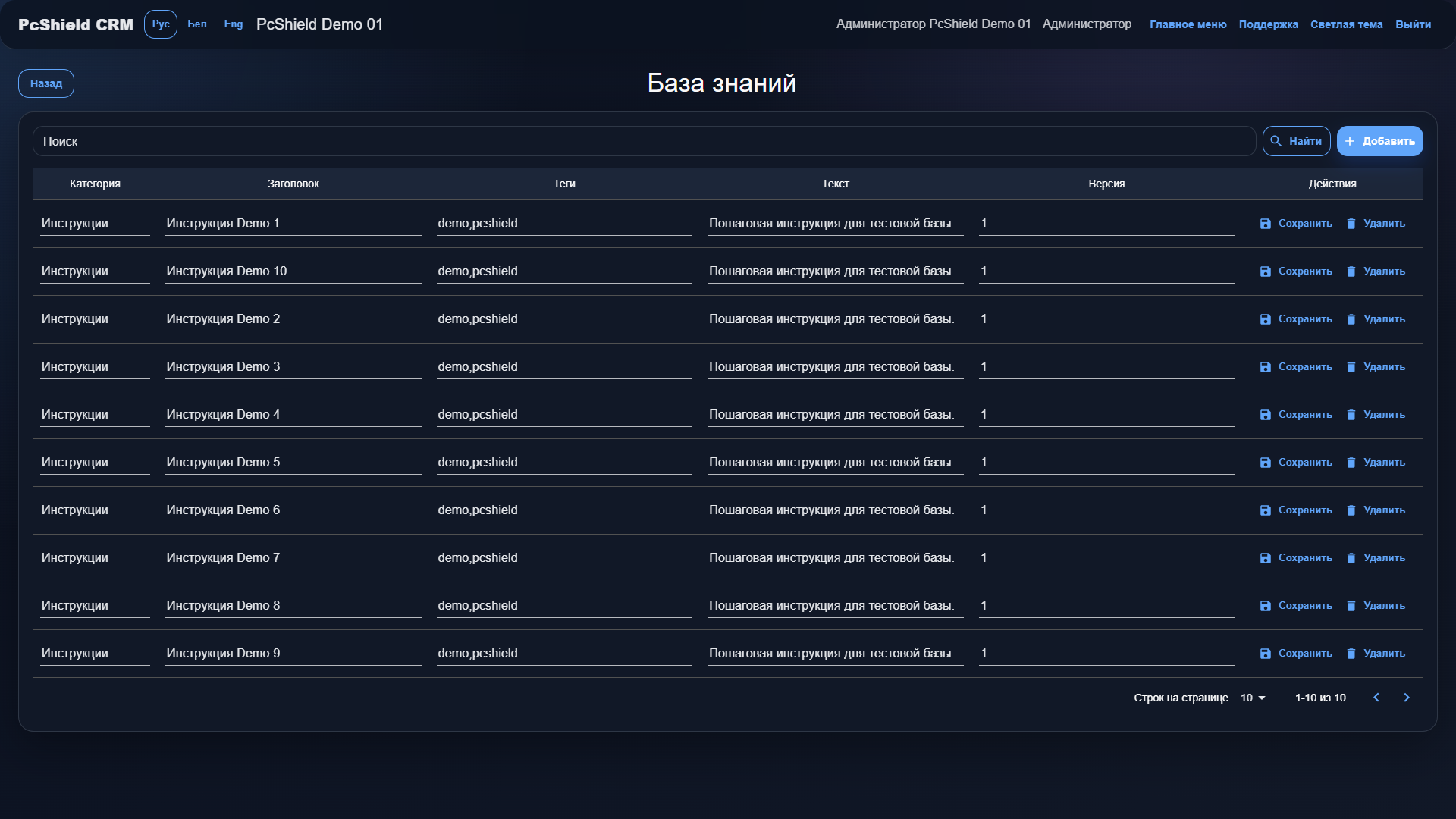The height and width of the screenshot is (819, 1456).
Task: Focus the Поиск search field
Action: click(645, 141)
